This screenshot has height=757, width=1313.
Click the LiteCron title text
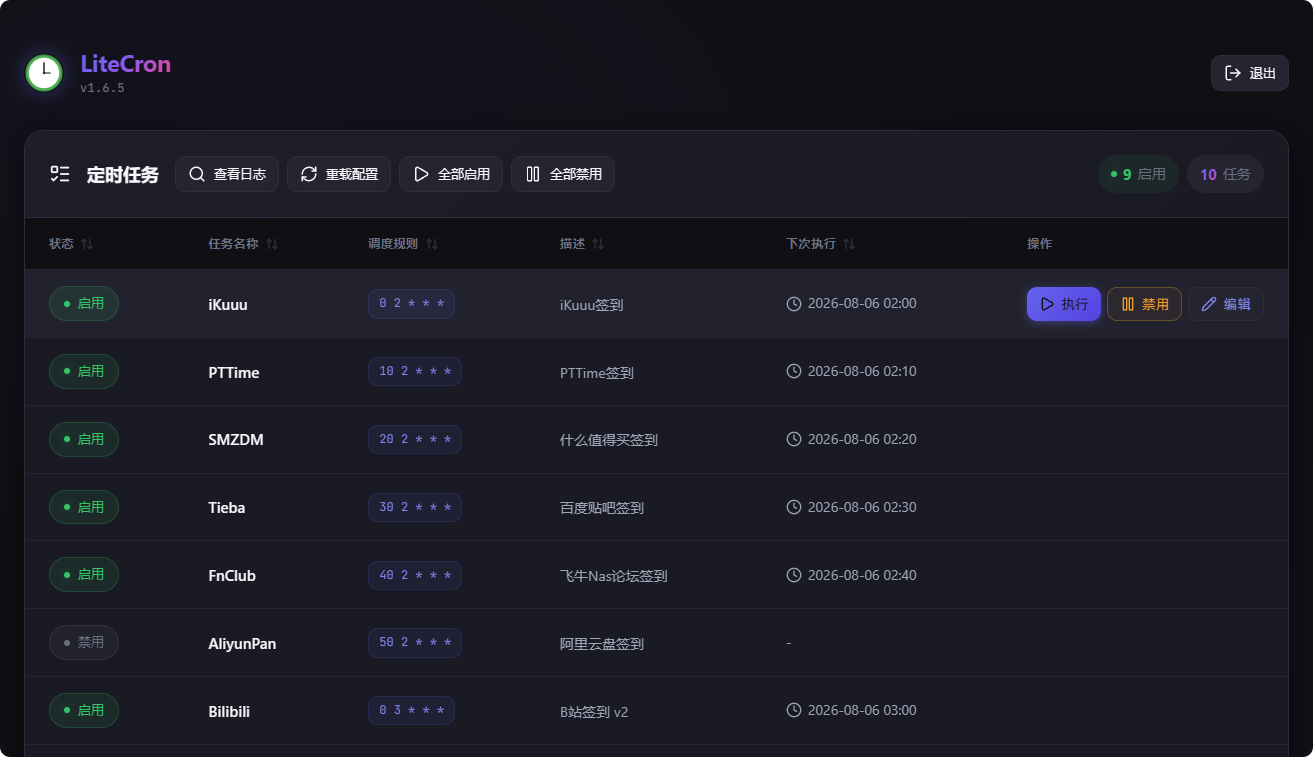point(126,64)
